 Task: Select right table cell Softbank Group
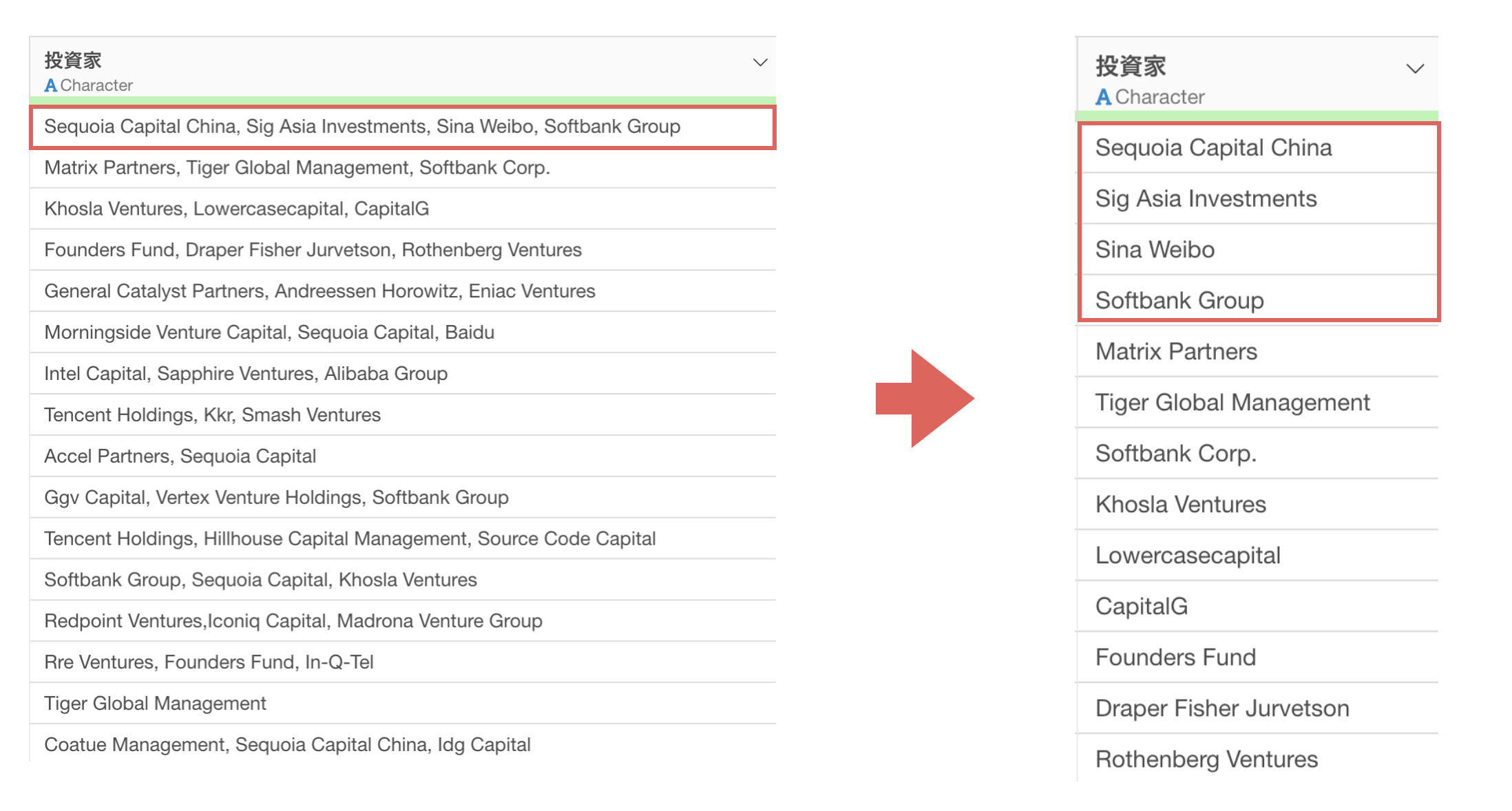pos(1258,300)
